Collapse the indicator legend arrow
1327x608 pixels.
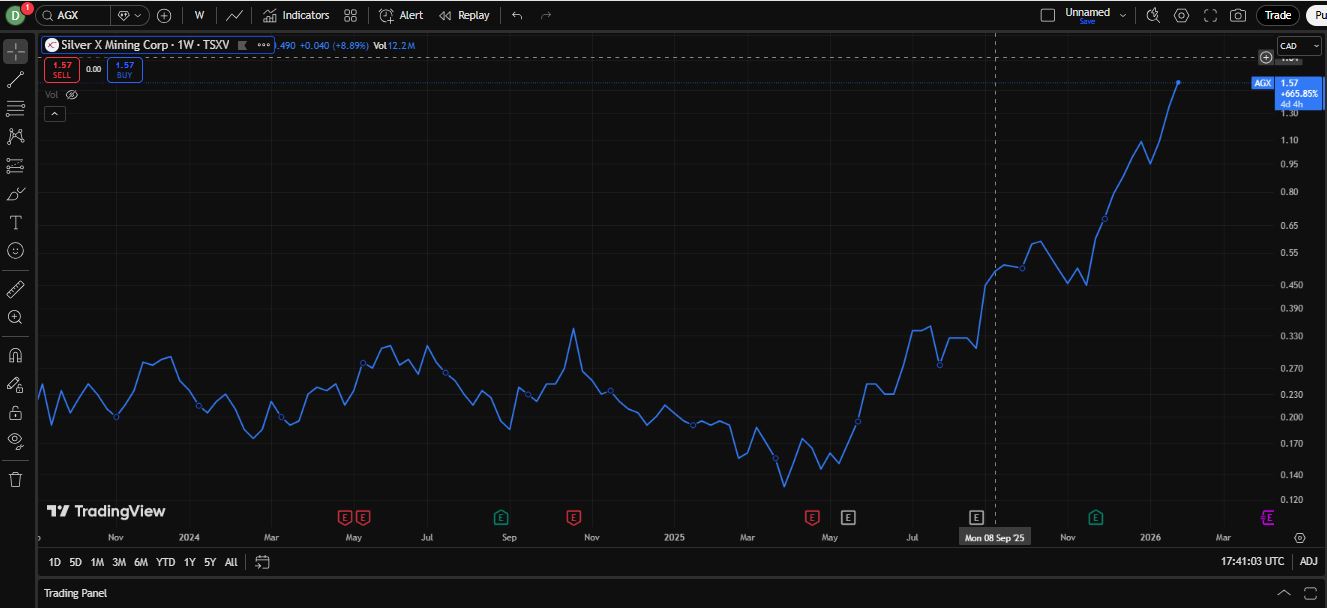tap(55, 114)
